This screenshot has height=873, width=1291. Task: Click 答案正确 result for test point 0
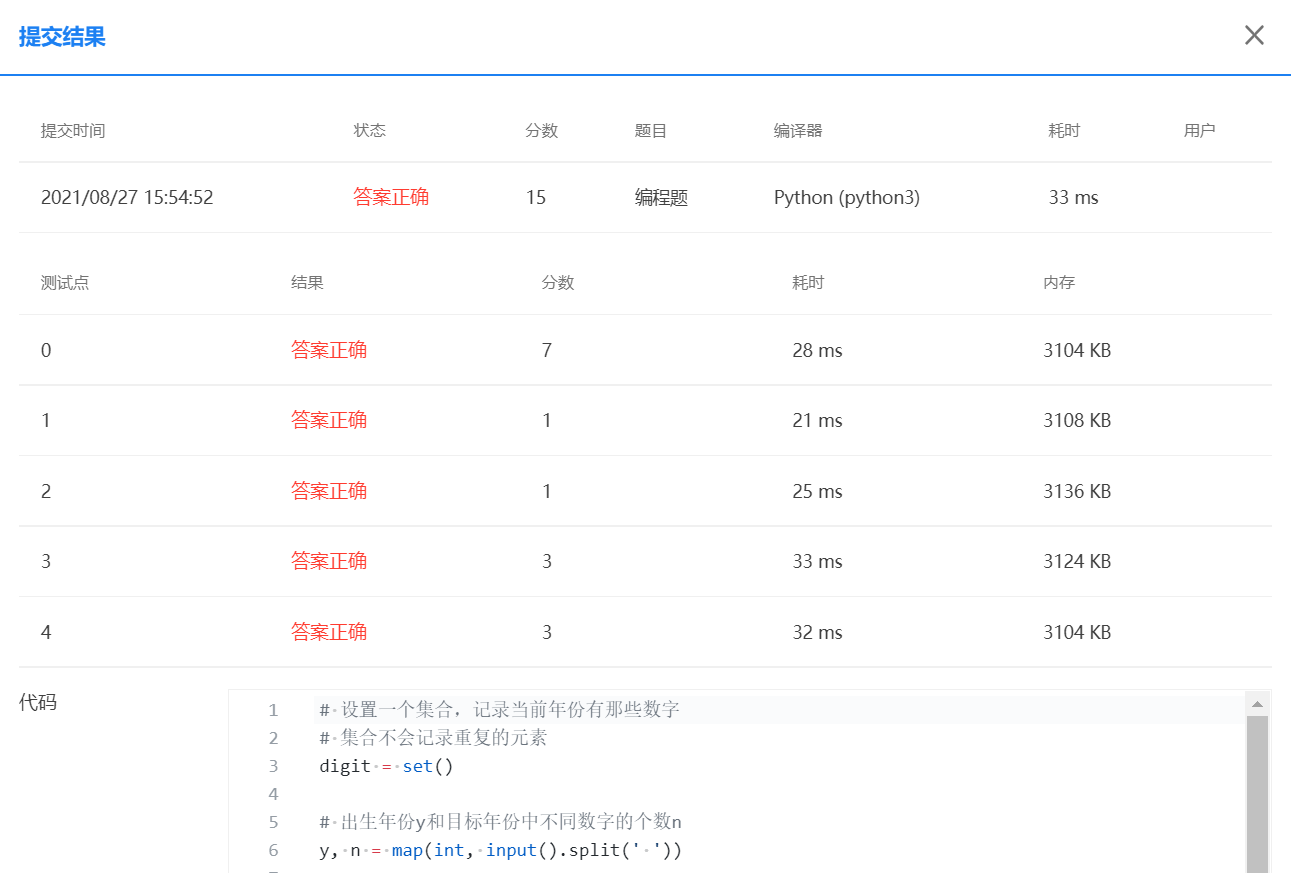(329, 350)
